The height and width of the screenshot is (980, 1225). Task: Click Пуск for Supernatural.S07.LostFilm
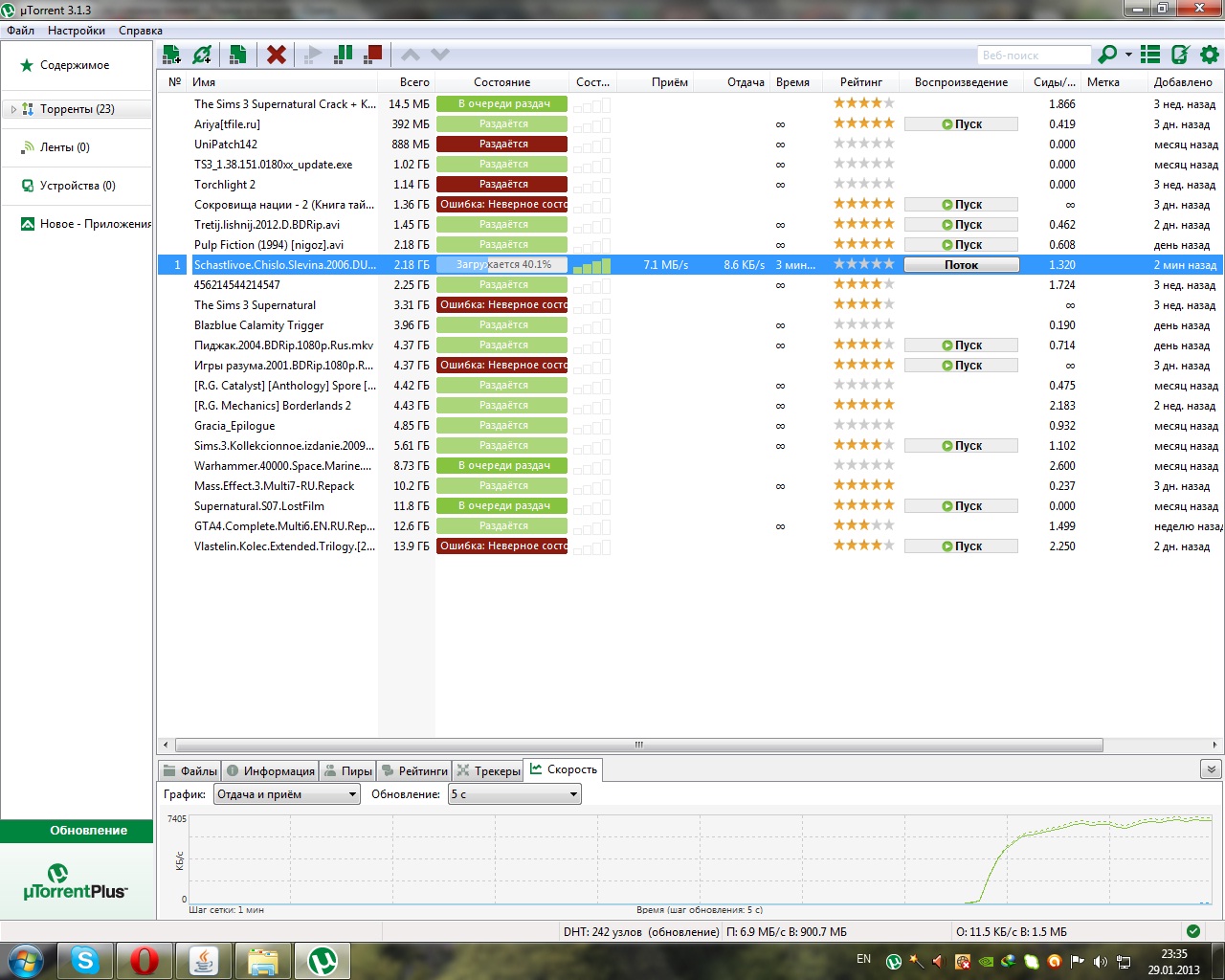pyautogui.click(x=961, y=506)
